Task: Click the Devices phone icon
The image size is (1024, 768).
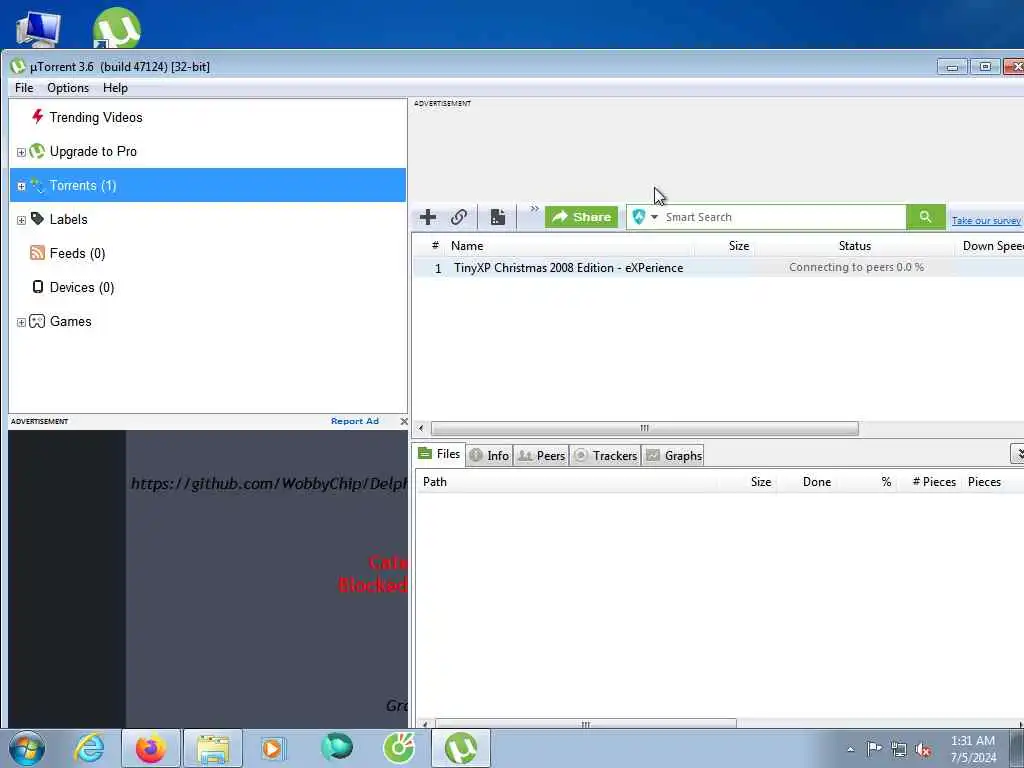Action: 38,287
